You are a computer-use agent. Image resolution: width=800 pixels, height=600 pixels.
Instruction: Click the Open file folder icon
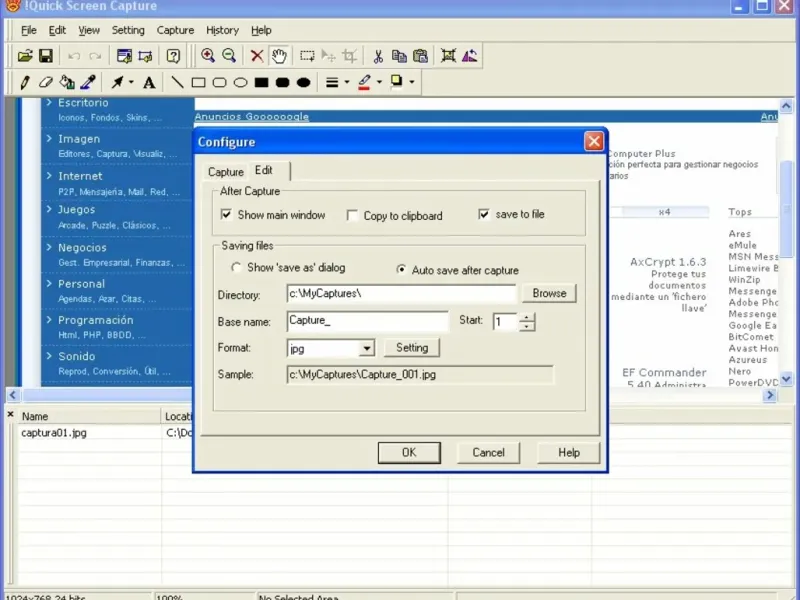pyautogui.click(x=25, y=56)
